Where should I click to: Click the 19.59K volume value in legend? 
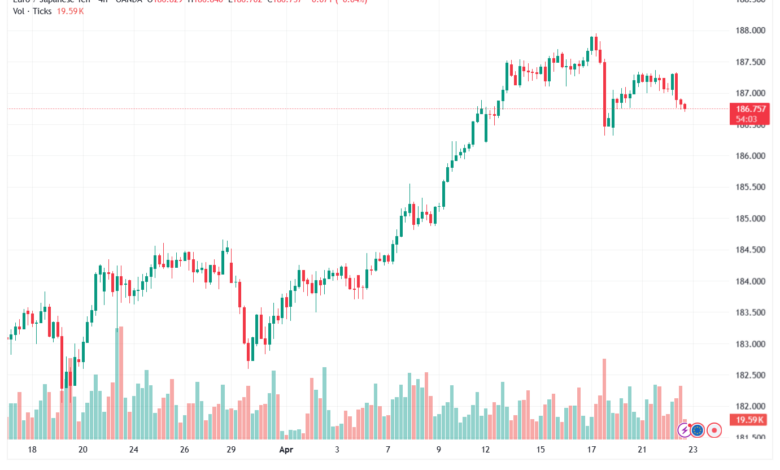(x=70, y=11)
